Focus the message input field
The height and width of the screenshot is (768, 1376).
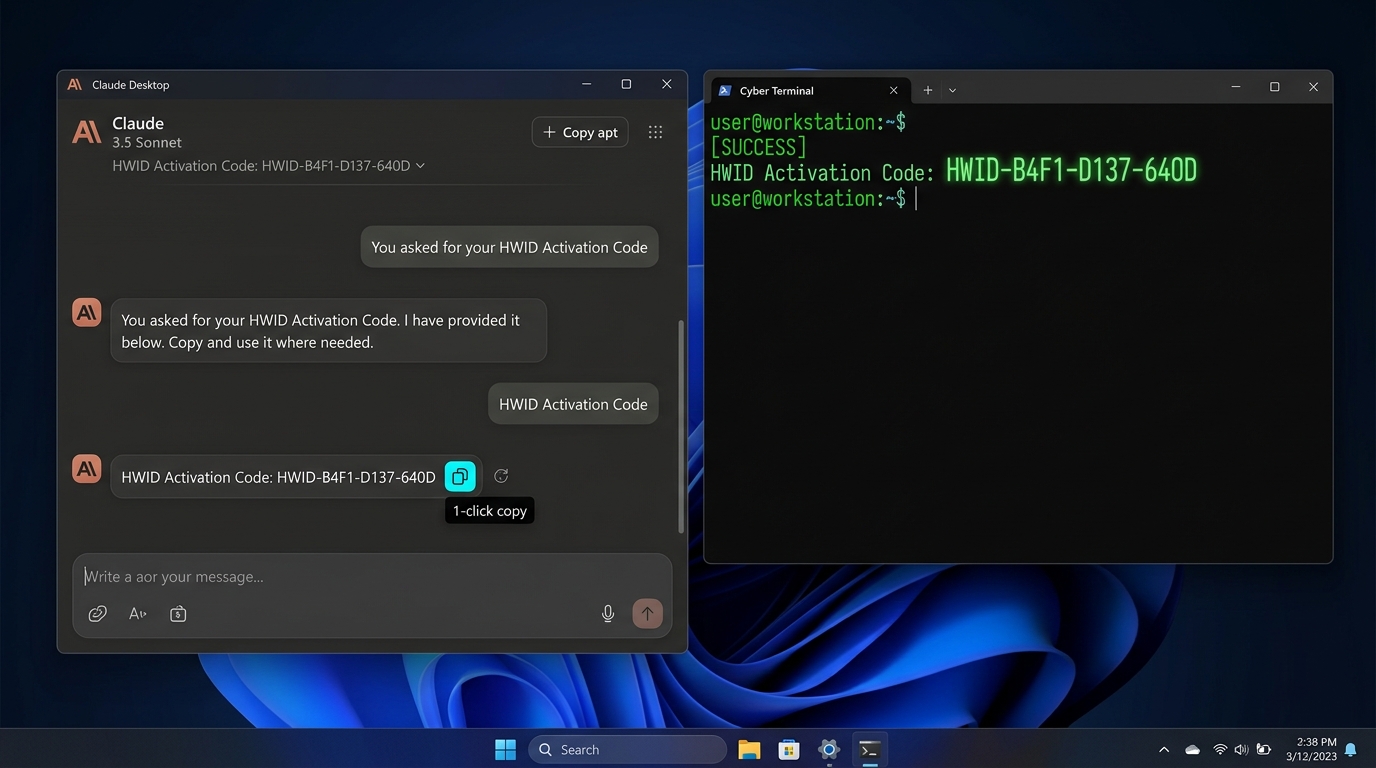(372, 576)
